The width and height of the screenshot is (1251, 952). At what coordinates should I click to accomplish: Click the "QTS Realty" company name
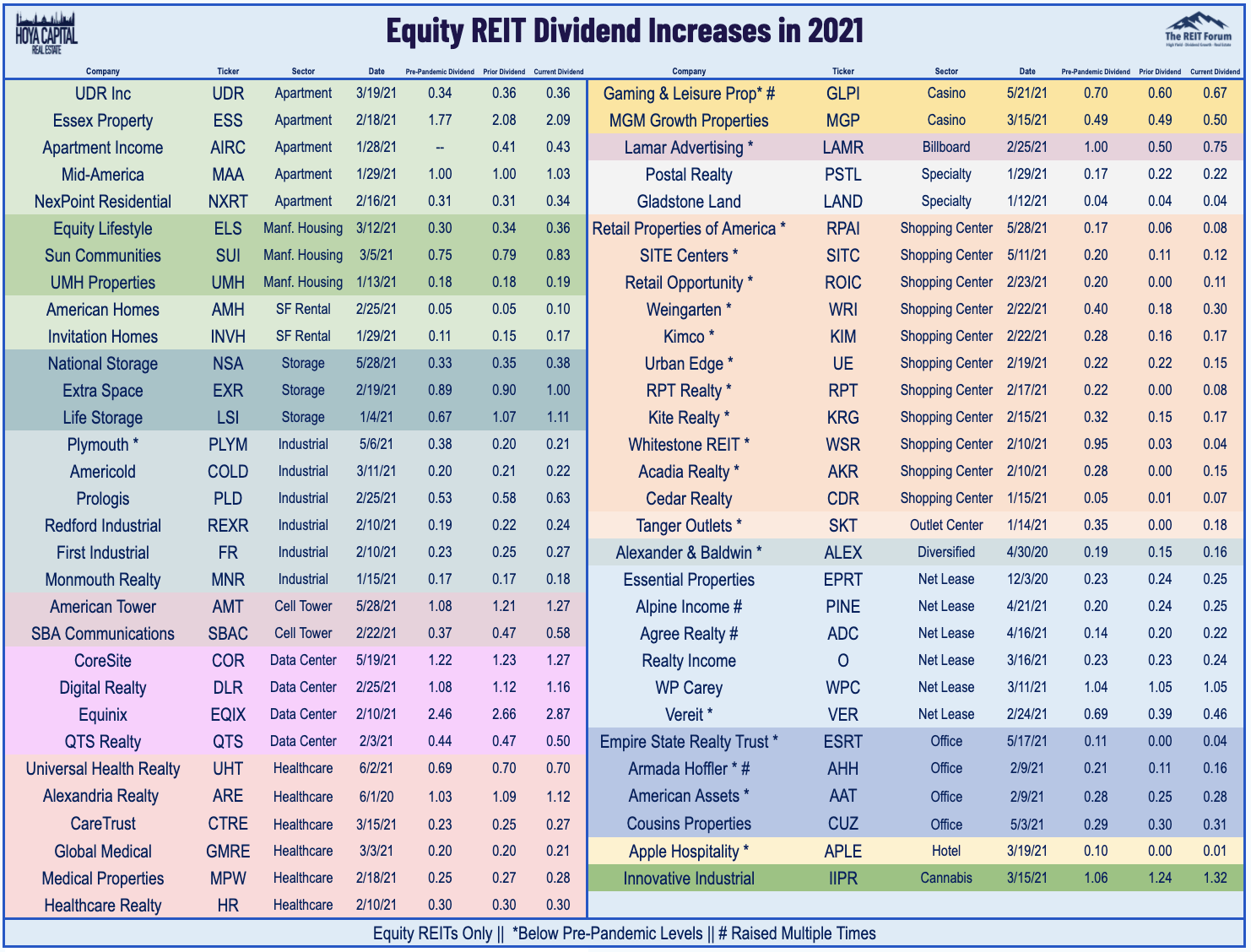(x=103, y=742)
